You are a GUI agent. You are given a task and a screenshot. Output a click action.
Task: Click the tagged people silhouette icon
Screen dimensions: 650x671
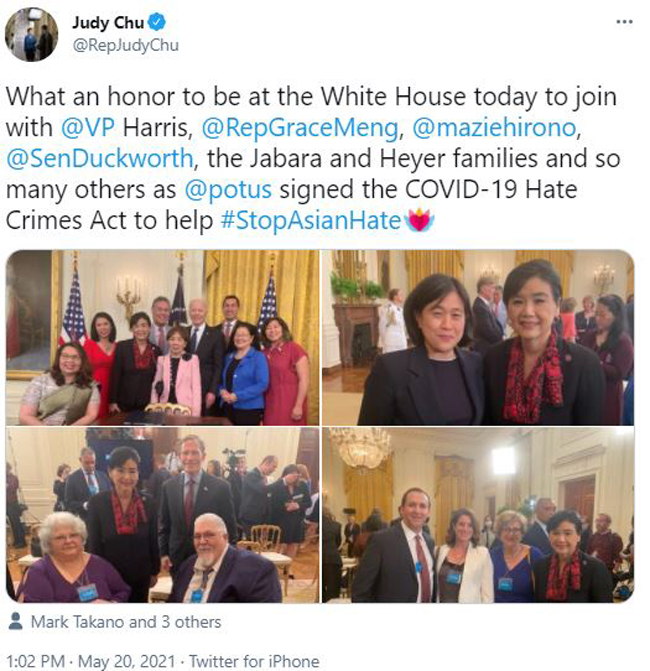tap(16, 621)
